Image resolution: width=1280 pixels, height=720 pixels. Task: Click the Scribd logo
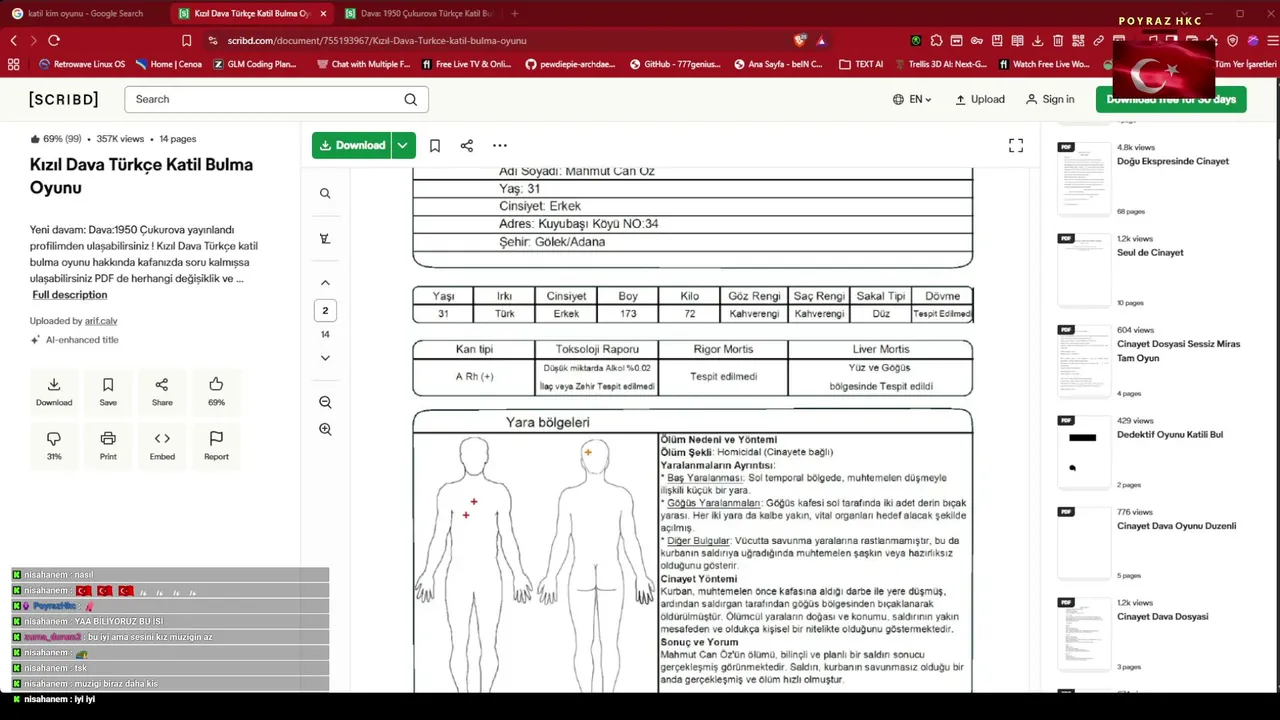(64, 99)
